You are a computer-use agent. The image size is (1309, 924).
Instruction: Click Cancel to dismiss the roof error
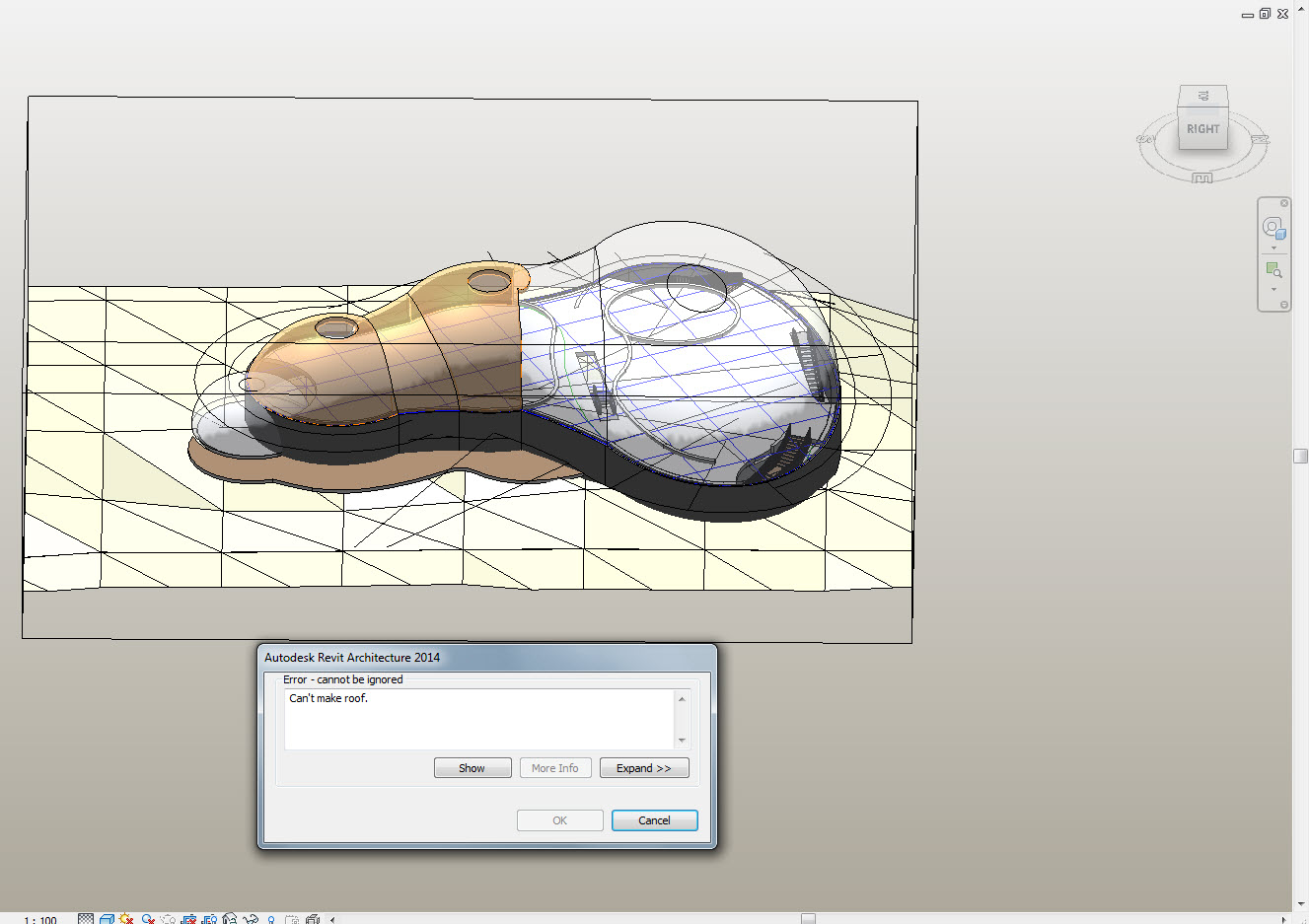pyautogui.click(x=654, y=820)
